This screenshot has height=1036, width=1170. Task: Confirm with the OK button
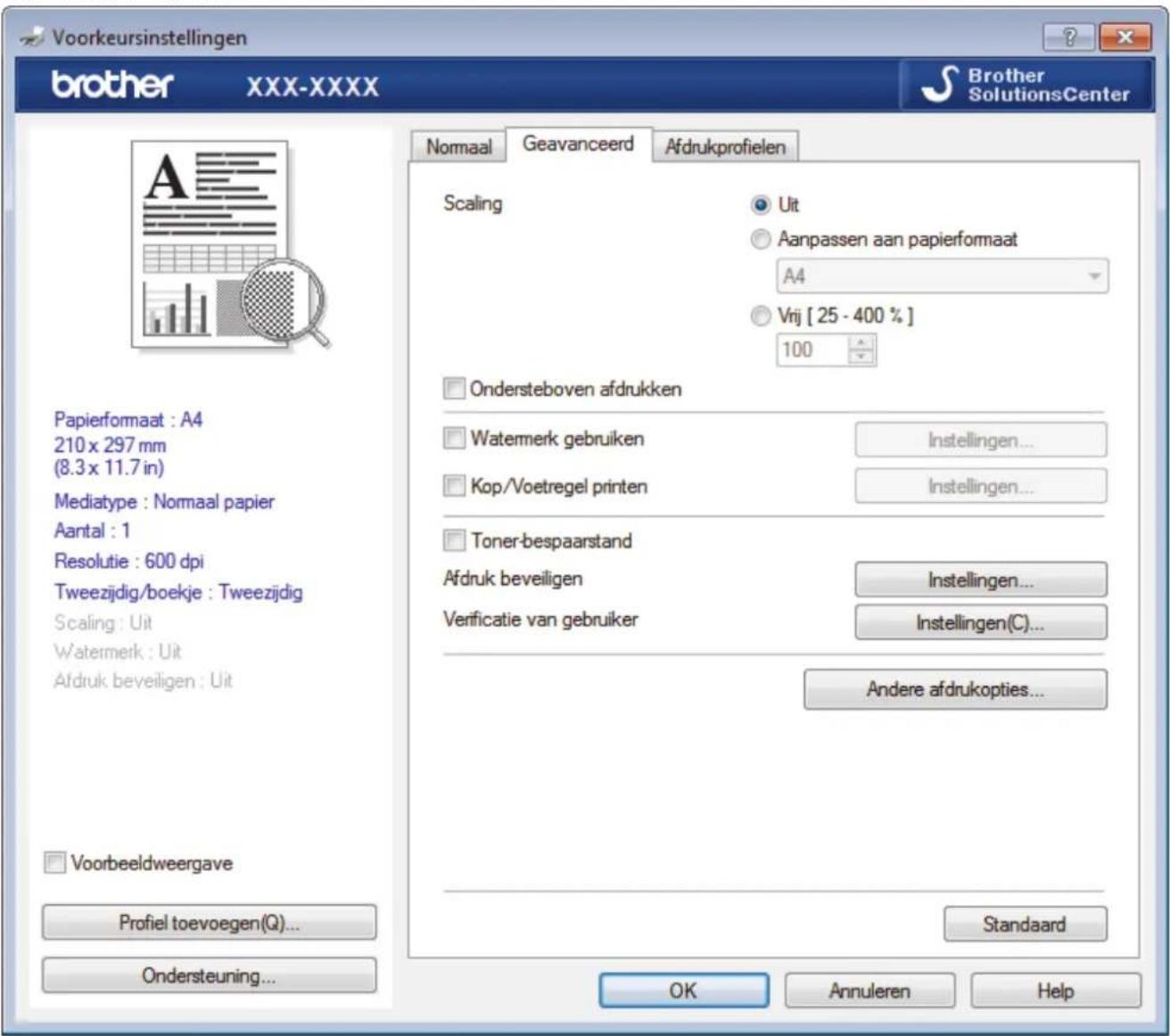click(683, 991)
